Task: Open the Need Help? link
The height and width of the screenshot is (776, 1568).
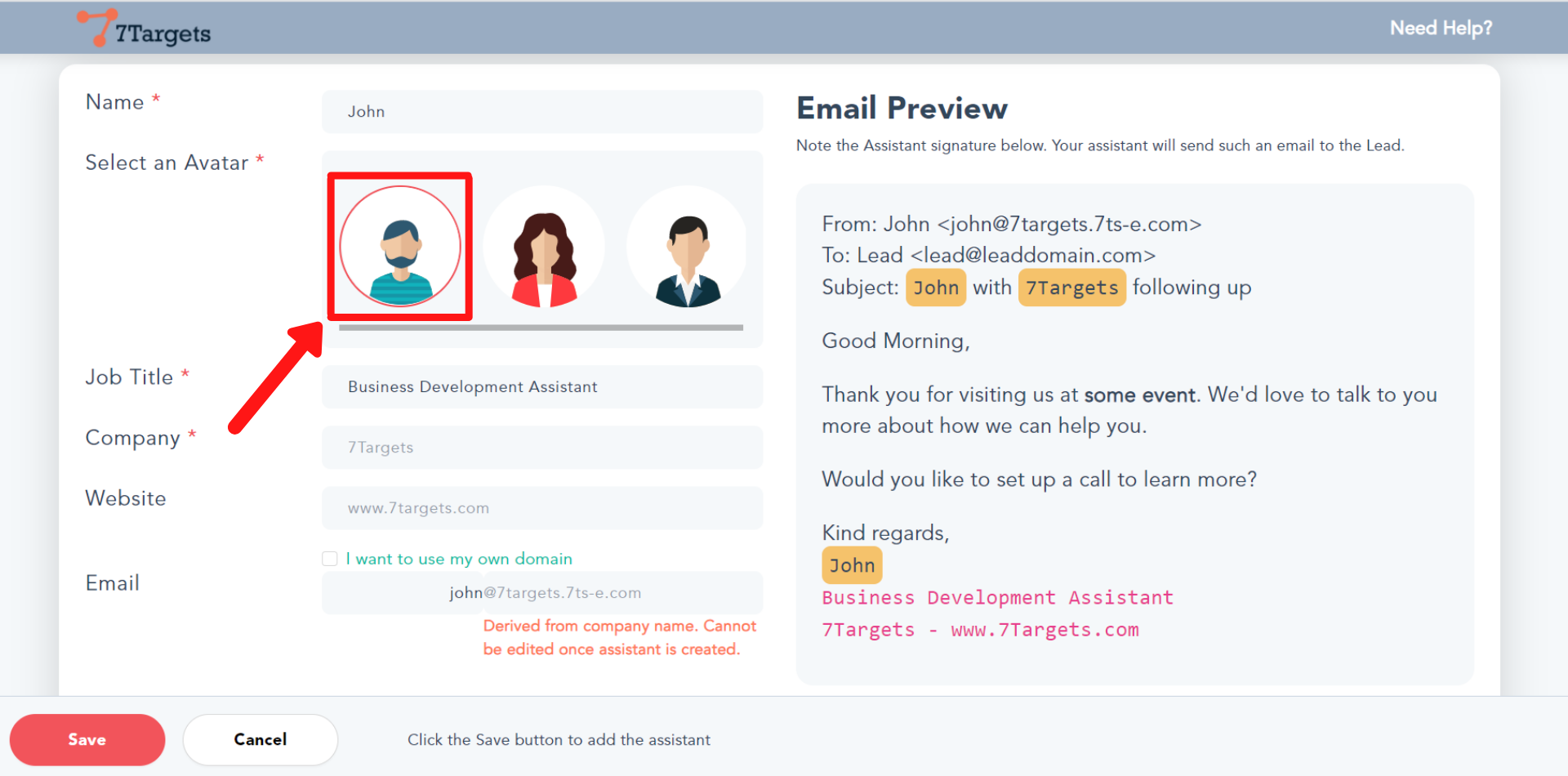Action: coord(1440,28)
